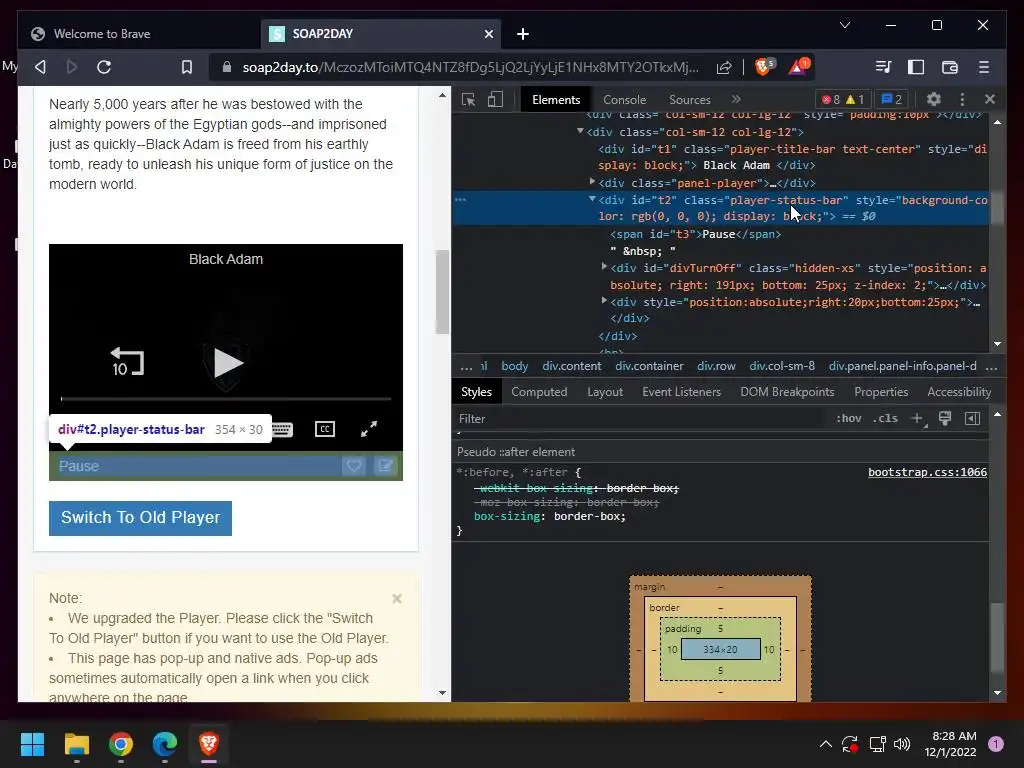Open the DOM Breakpoints tab
This screenshot has width=1024, height=768.
pyautogui.click(x=787, y=392)
